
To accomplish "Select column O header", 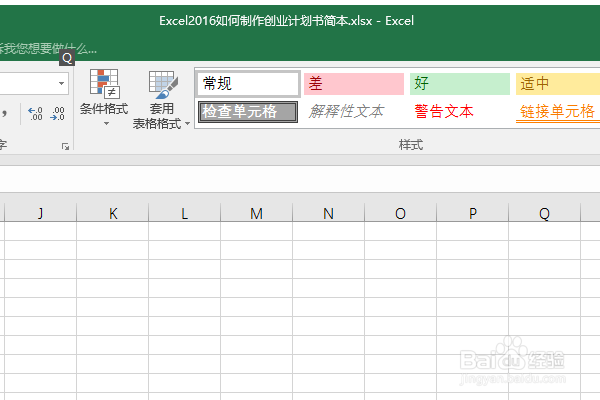I will tap(400, 213).
